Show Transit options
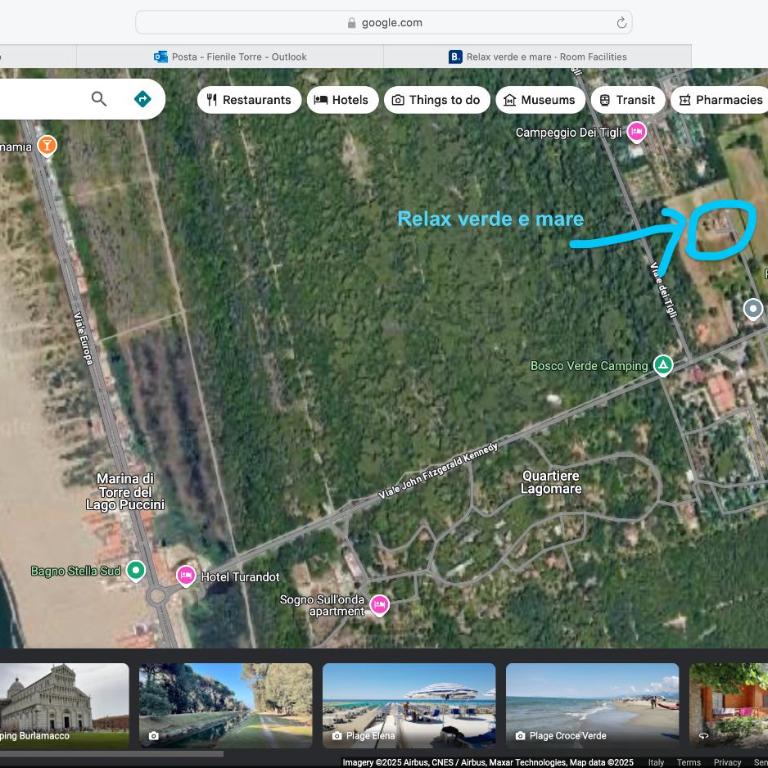 click(628, 100)
